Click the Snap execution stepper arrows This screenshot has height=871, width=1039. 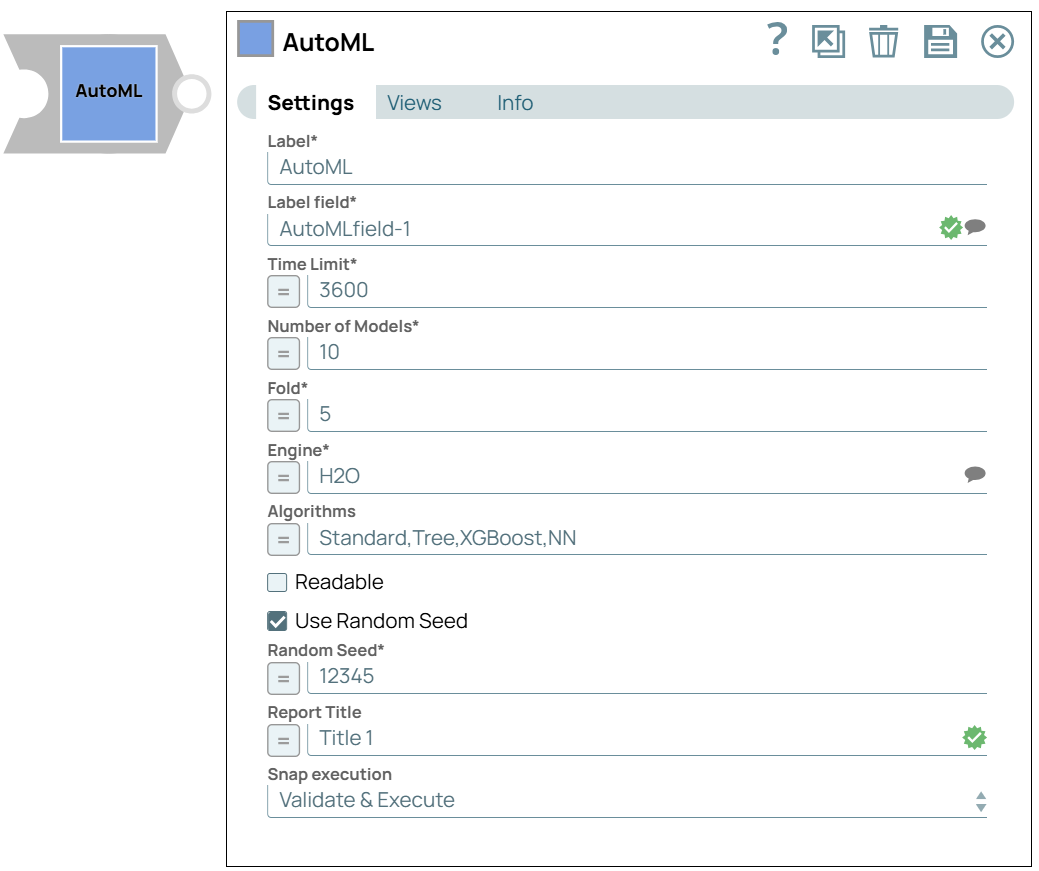[981, 799]
